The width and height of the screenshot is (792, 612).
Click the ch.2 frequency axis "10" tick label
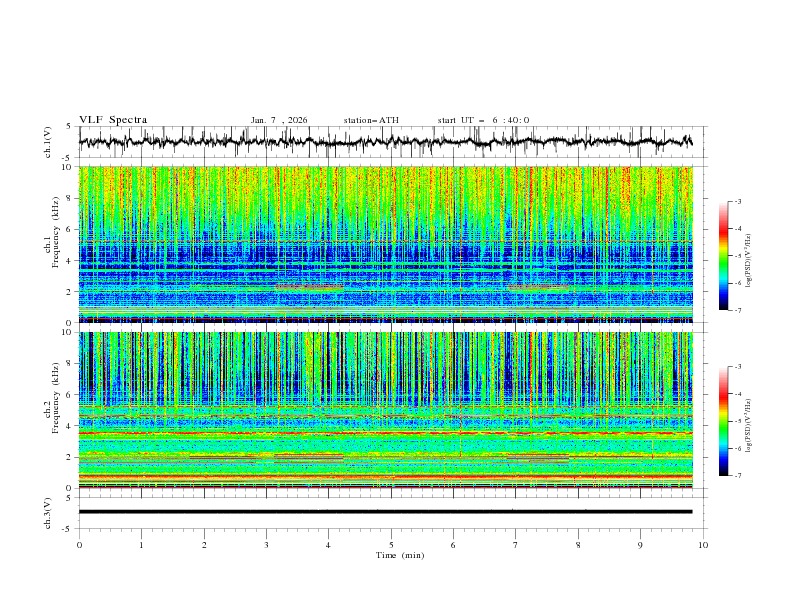click(67, 332)
